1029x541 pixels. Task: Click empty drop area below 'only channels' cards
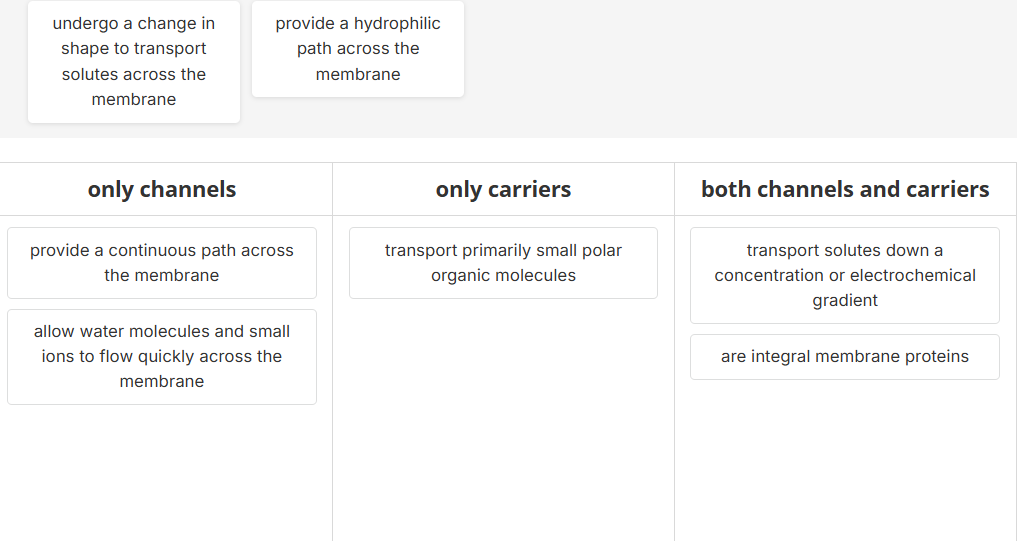click(162, 470)
